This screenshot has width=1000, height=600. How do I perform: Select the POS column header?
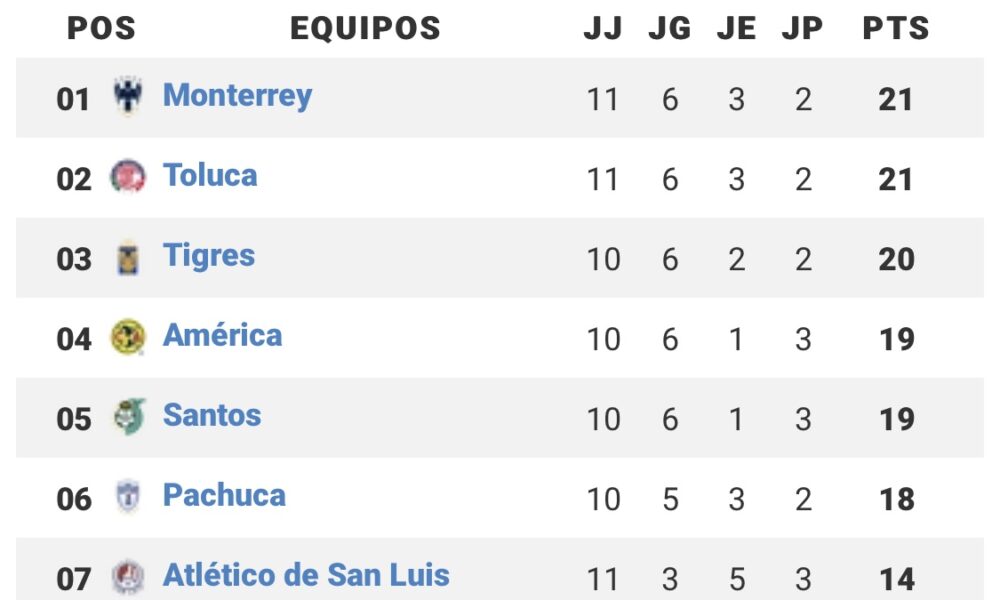click(x=101, y=28)
